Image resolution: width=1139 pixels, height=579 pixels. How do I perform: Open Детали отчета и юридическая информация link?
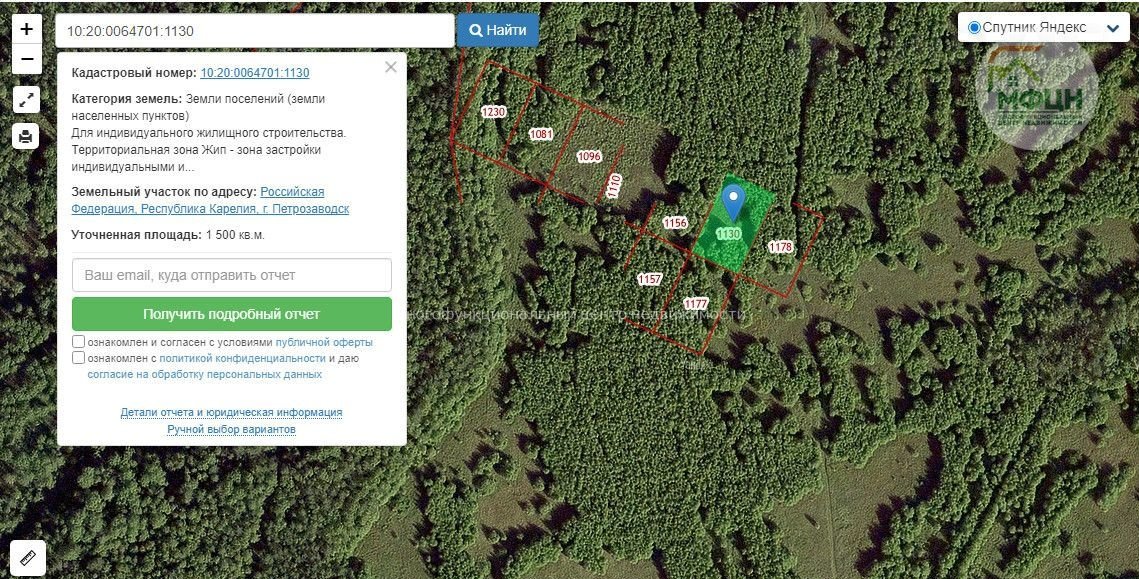click(231, 413)
